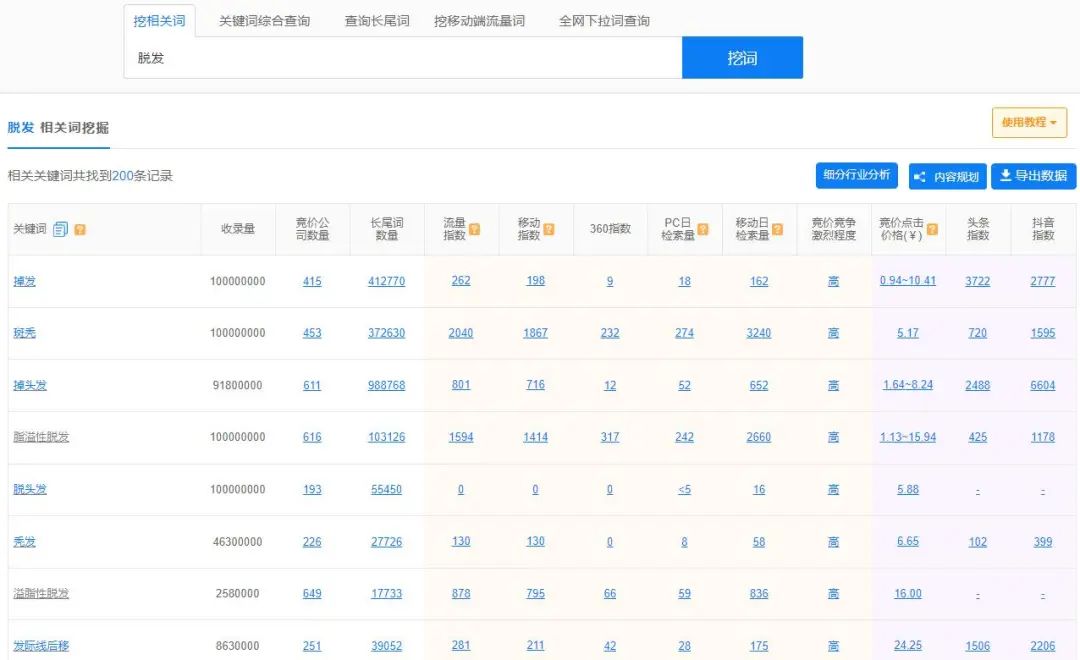Open help icon in 移动日检索量 header

(x=778, y=229)
